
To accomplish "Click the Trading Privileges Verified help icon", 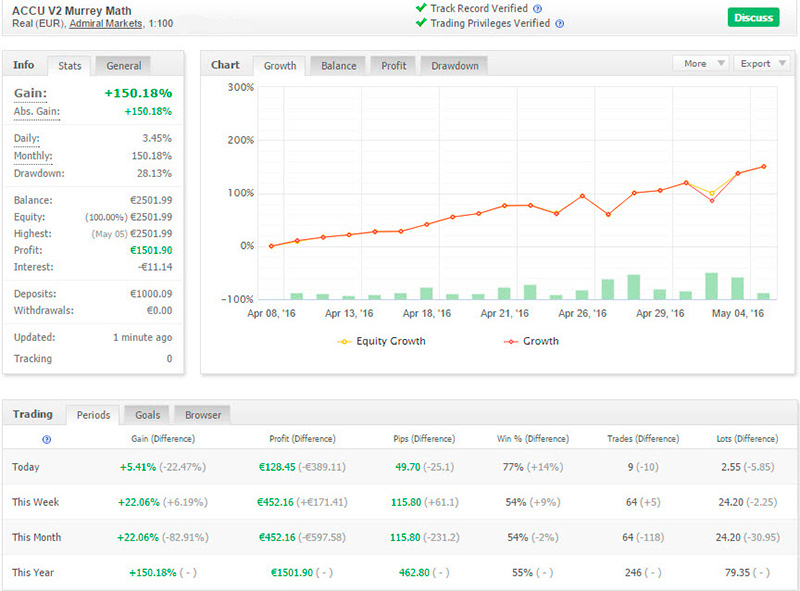I will [560, 23].
